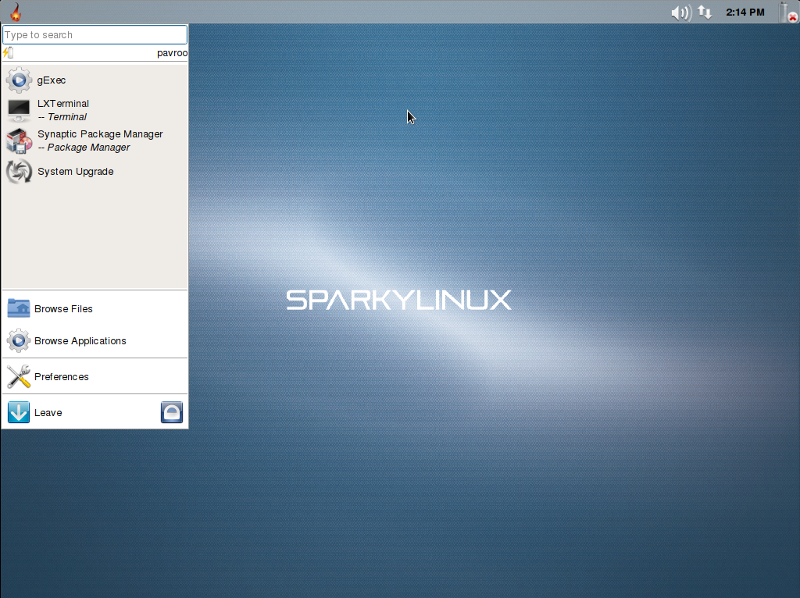800x598 pixels.
Task: Focus the Type to search field
Action: (95, 35)
